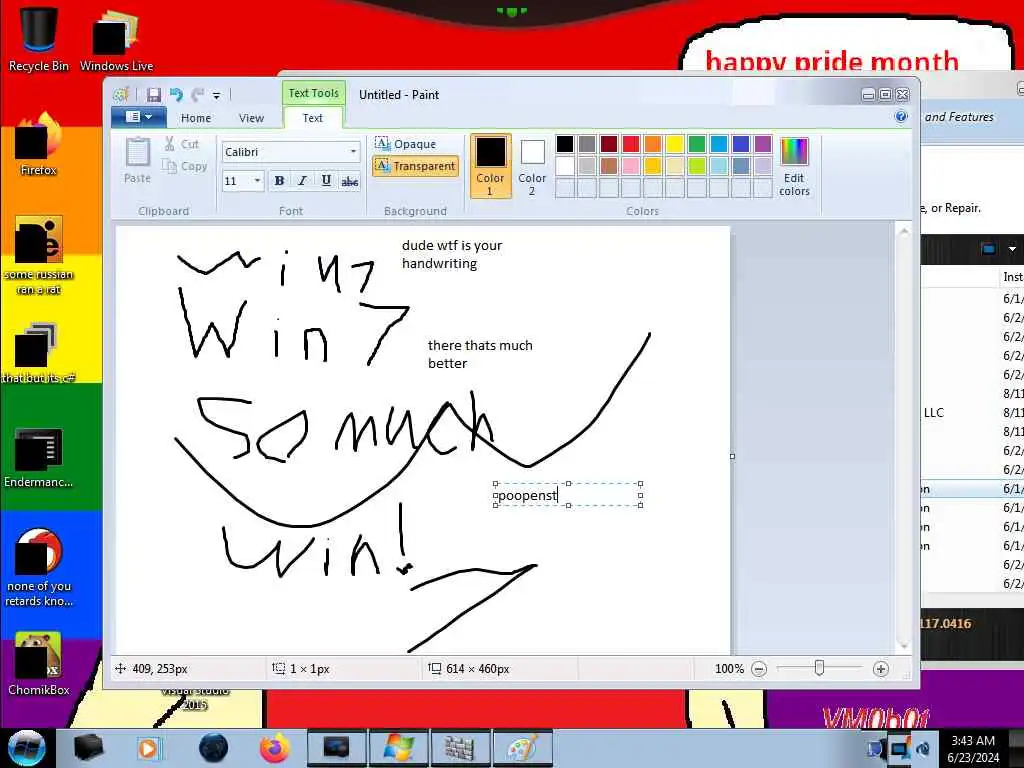Image resolution: width=1024 pixels, height=768 pixels.
Task: Open the blue Paint application menu button
Action: pos(138,117)
